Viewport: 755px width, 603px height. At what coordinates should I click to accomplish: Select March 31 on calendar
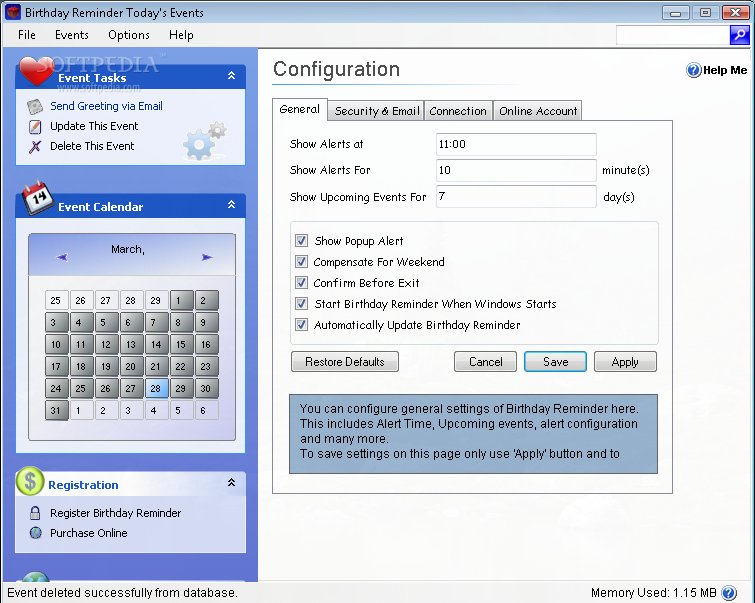click(x=56, y=411)
